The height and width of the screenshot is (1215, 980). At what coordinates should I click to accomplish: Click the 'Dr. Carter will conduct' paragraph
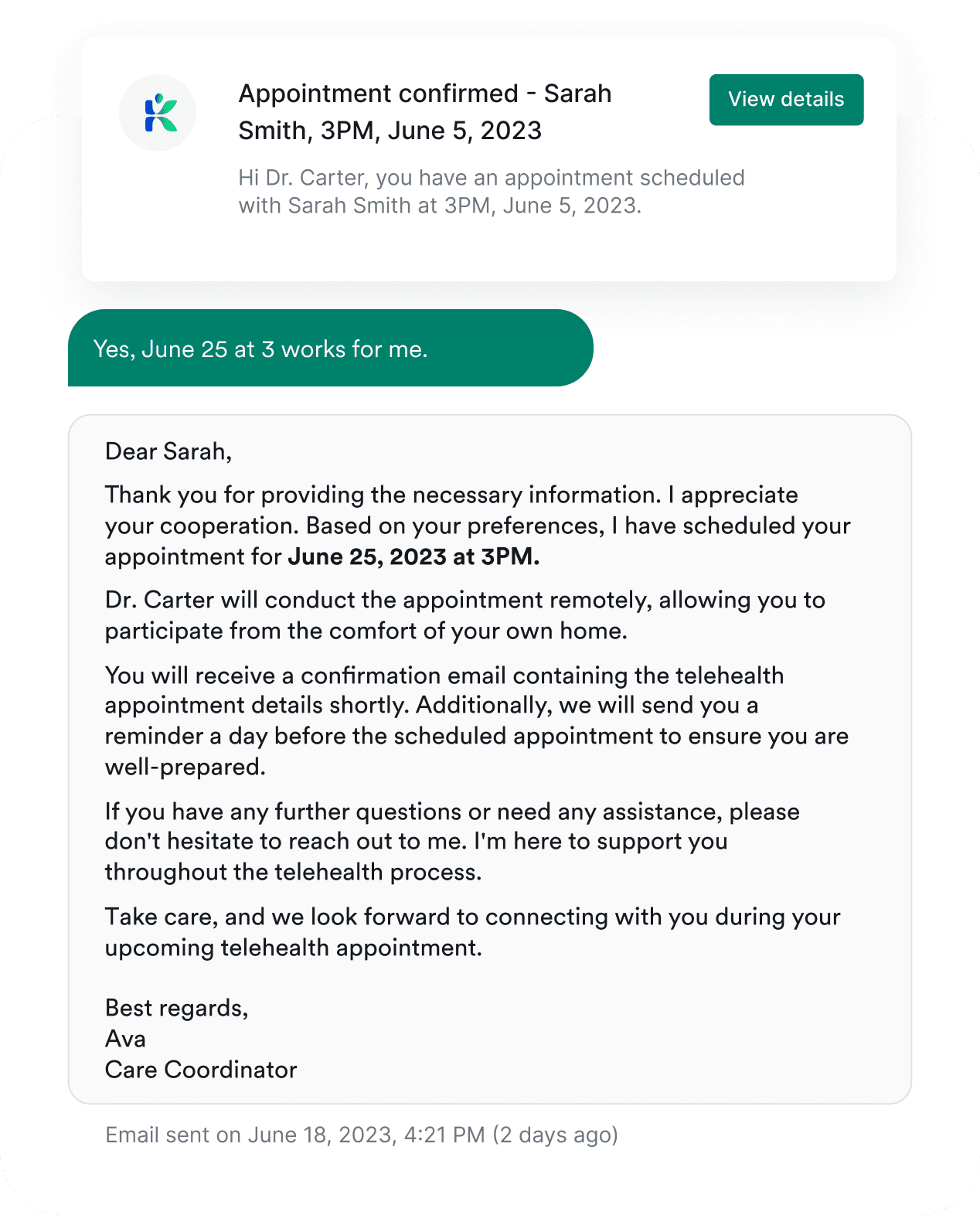(464, 615)
